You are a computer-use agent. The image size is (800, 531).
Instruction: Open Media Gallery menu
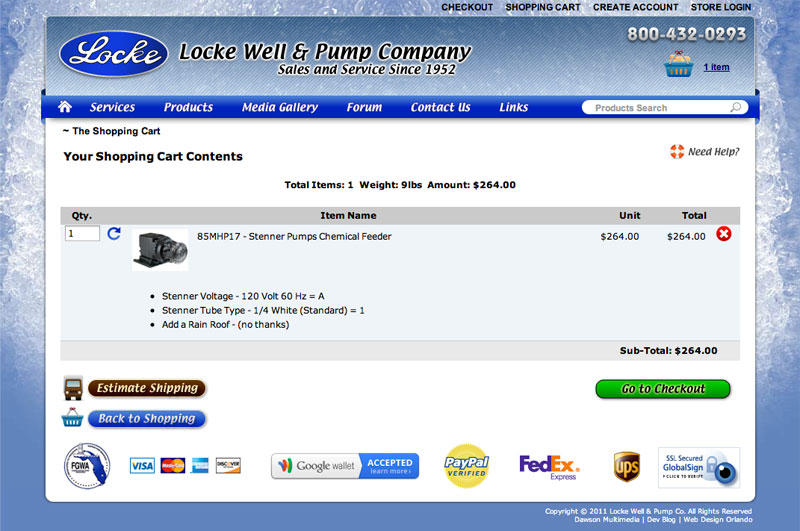coord(280,107)
